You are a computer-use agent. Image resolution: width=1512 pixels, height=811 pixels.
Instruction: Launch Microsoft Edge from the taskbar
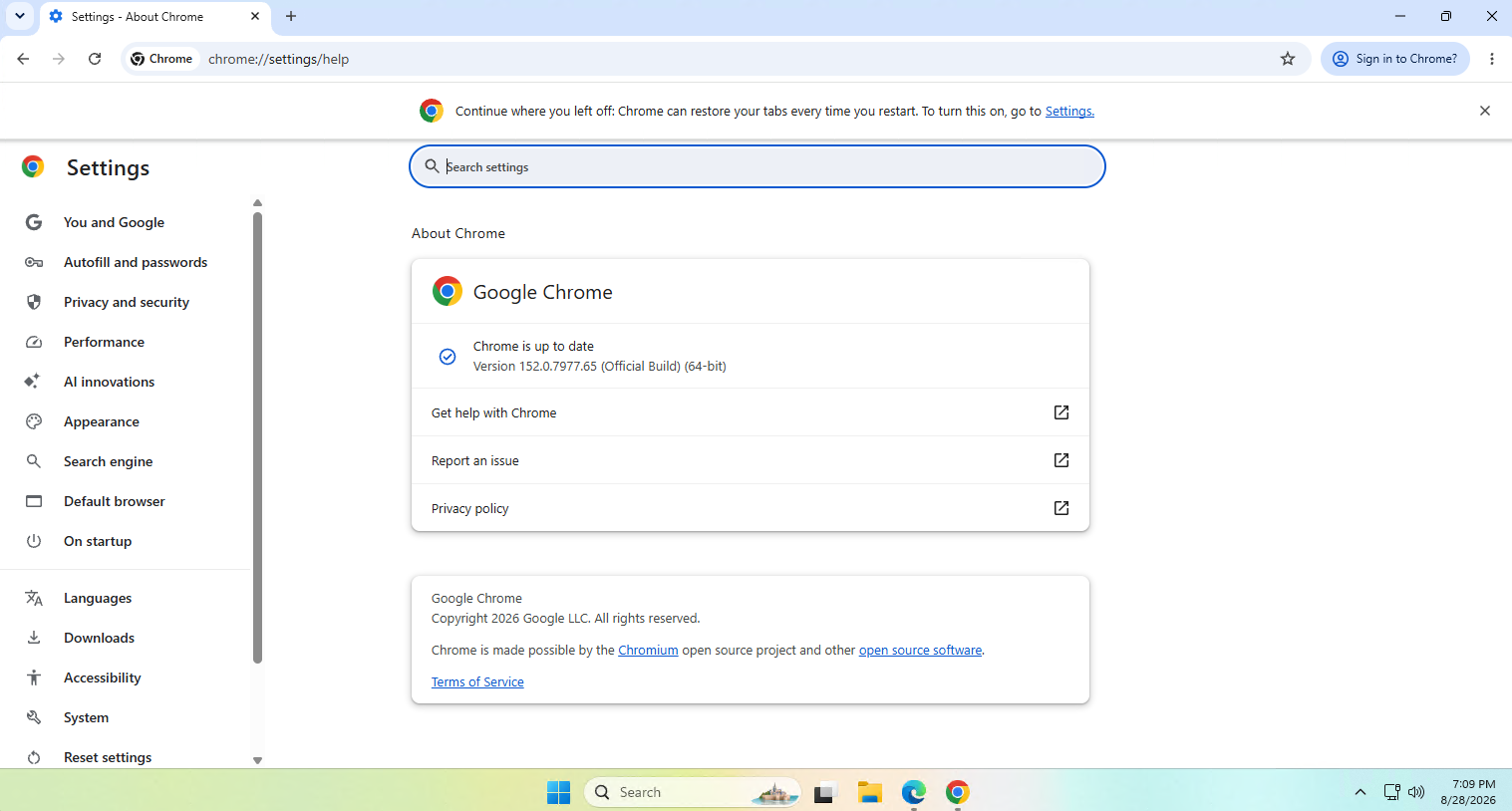[914, 792]
